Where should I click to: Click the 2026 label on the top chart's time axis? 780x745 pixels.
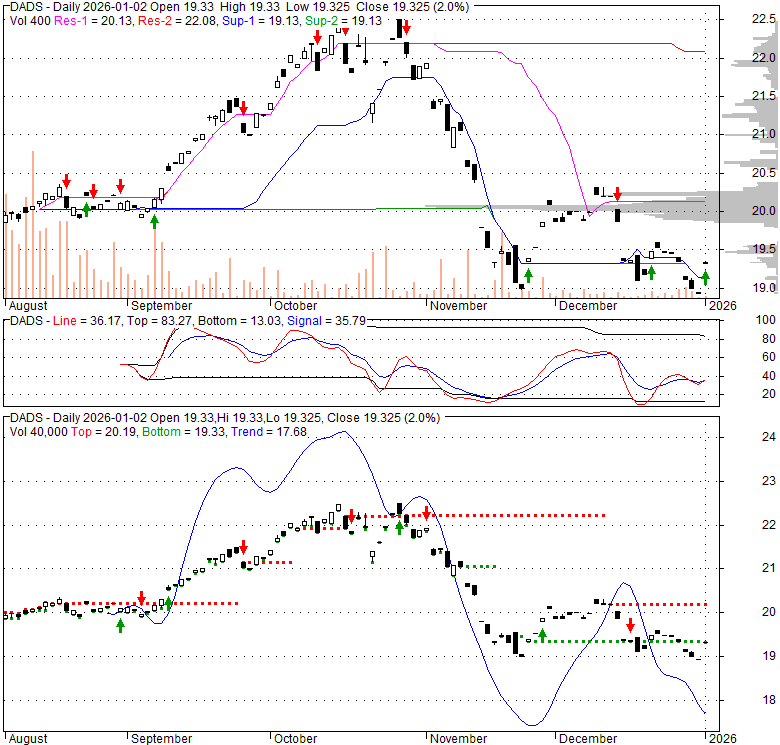point(722,305)
